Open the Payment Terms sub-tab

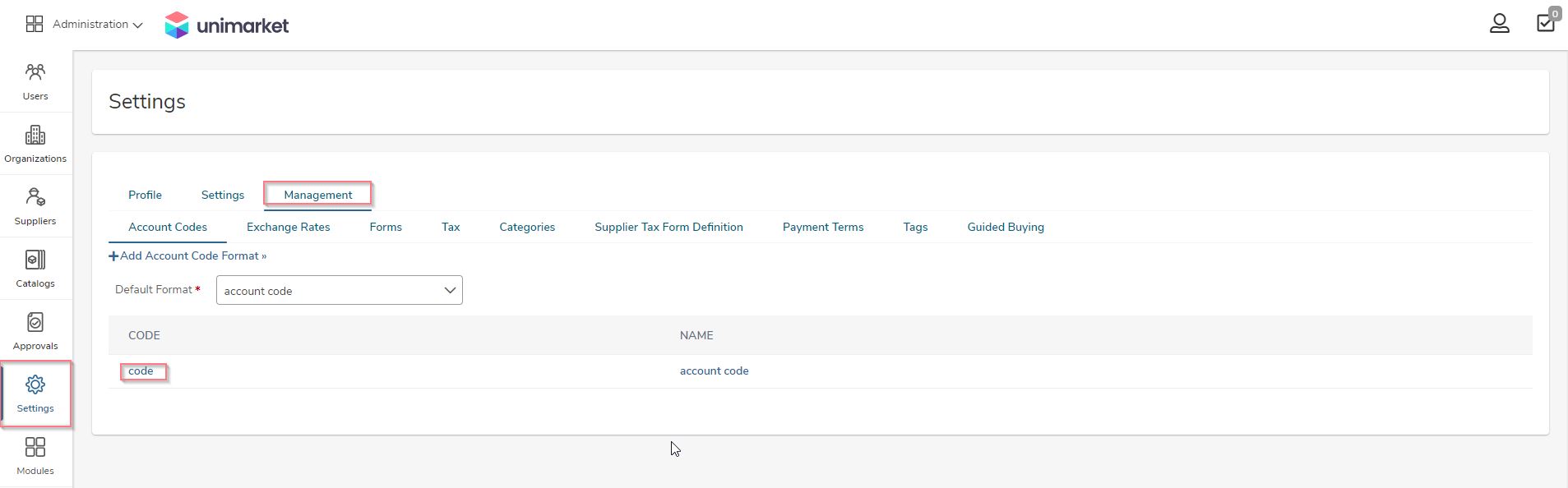(x=823, y=227)
